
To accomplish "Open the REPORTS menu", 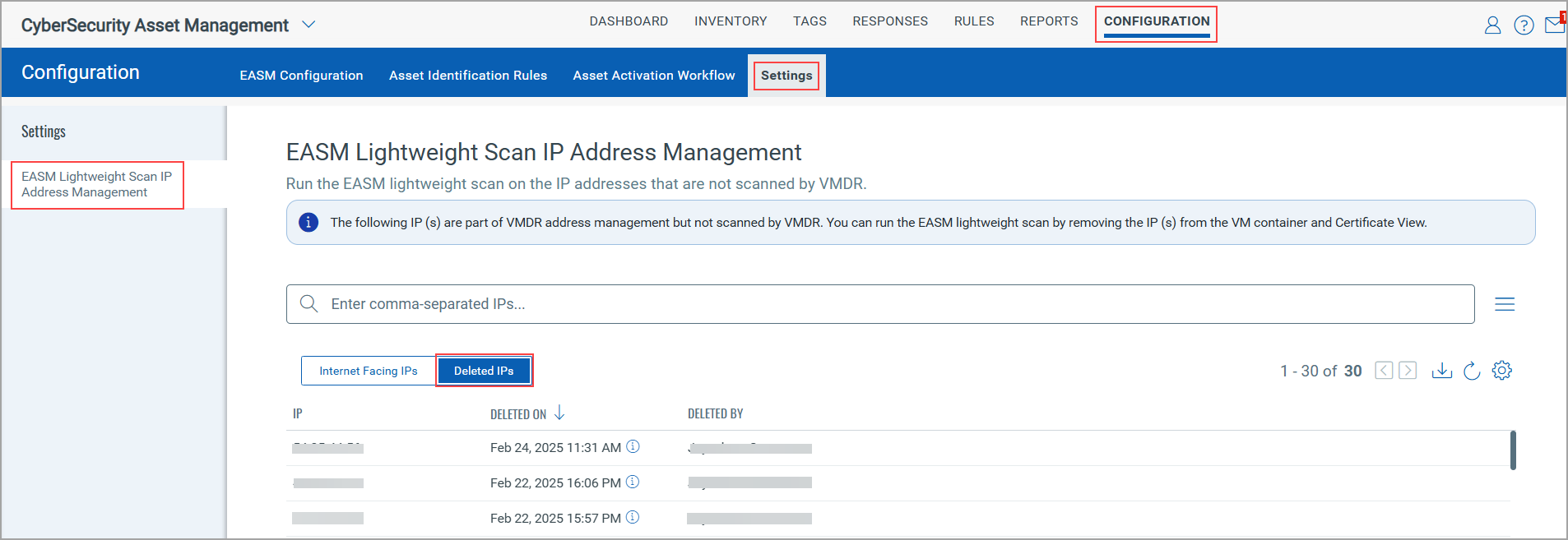I will tap(1049, 21).
